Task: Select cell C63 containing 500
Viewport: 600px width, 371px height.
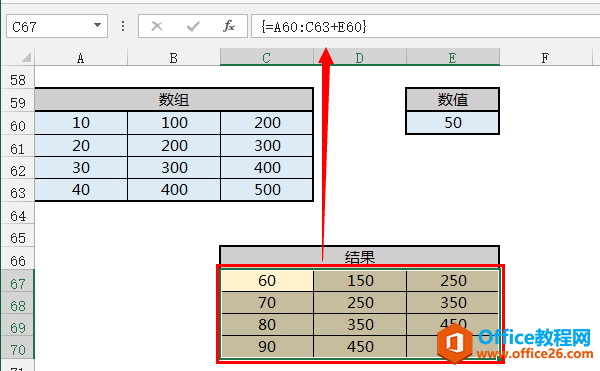Action: tap(267, 190)
